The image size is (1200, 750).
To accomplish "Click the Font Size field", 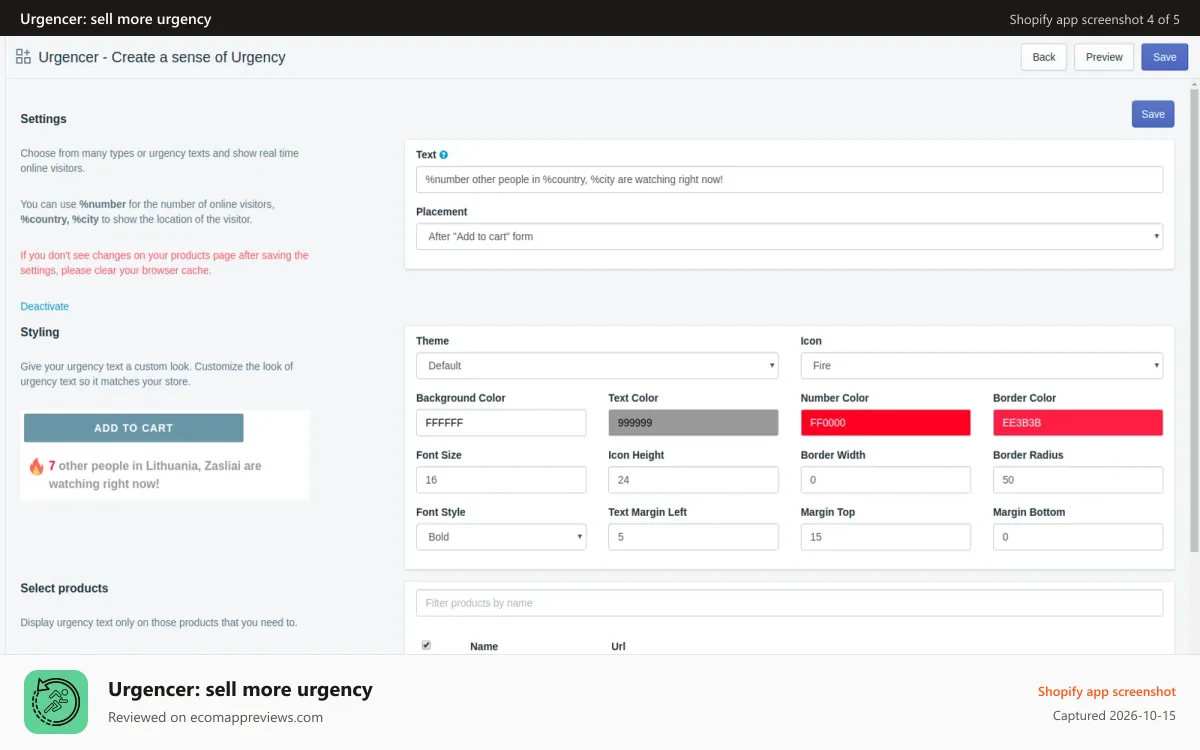I will click(501, 480).
